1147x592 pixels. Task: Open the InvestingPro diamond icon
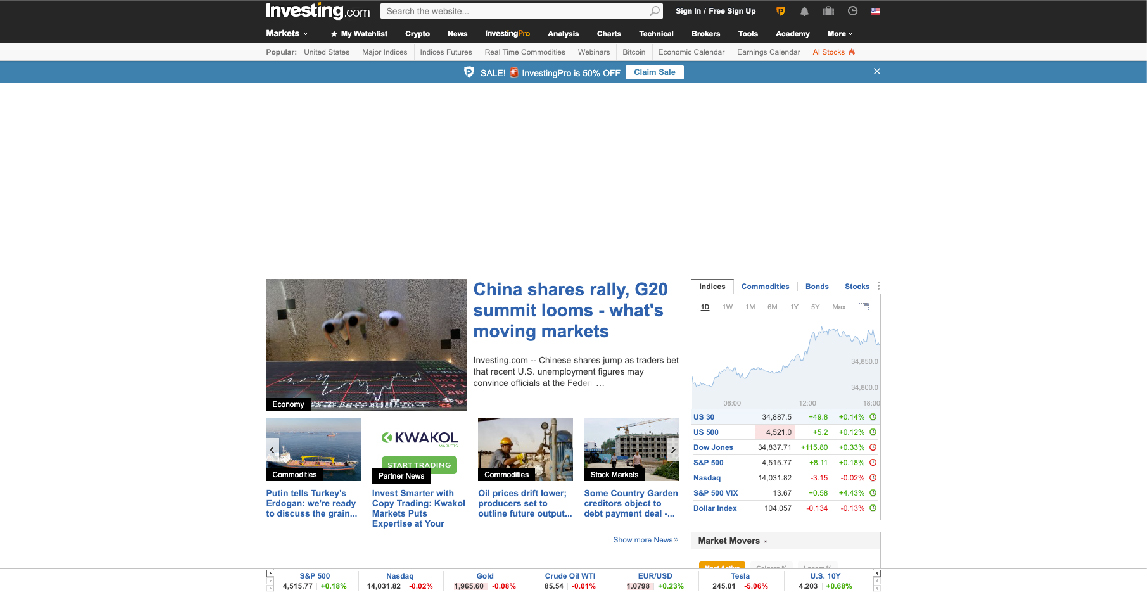click(x=781, y=11)
